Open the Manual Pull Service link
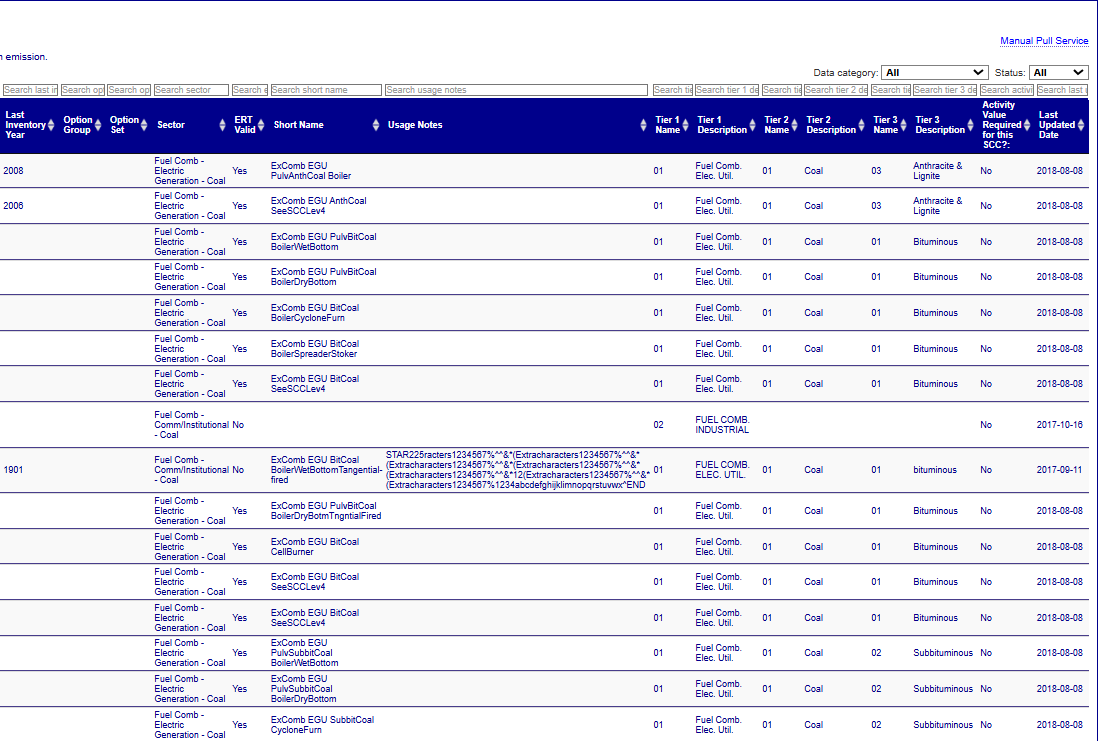Image resolution: width=1100 pixels, height=741 pixels. (1044, 41)
